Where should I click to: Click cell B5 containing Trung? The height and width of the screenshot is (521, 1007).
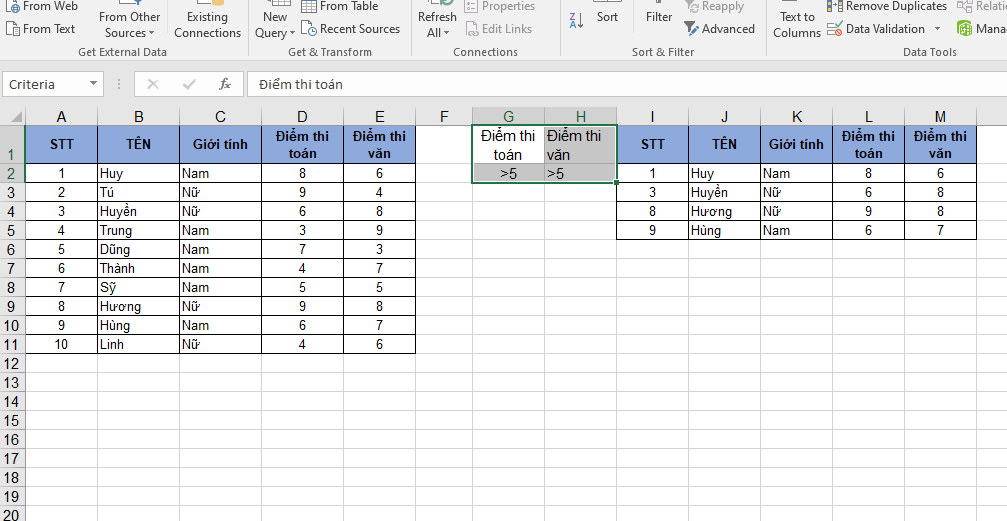point(139,230)
